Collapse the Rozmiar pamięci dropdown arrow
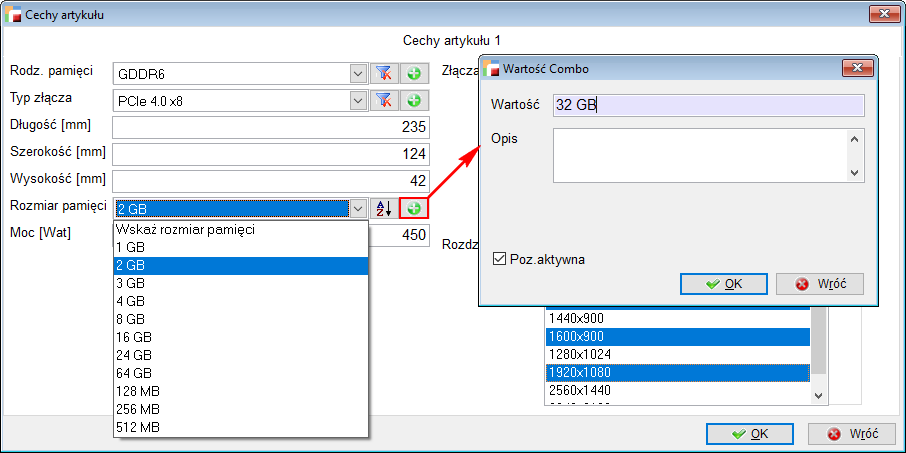Viewport: 906px width, 453px height. click(358, 208)
